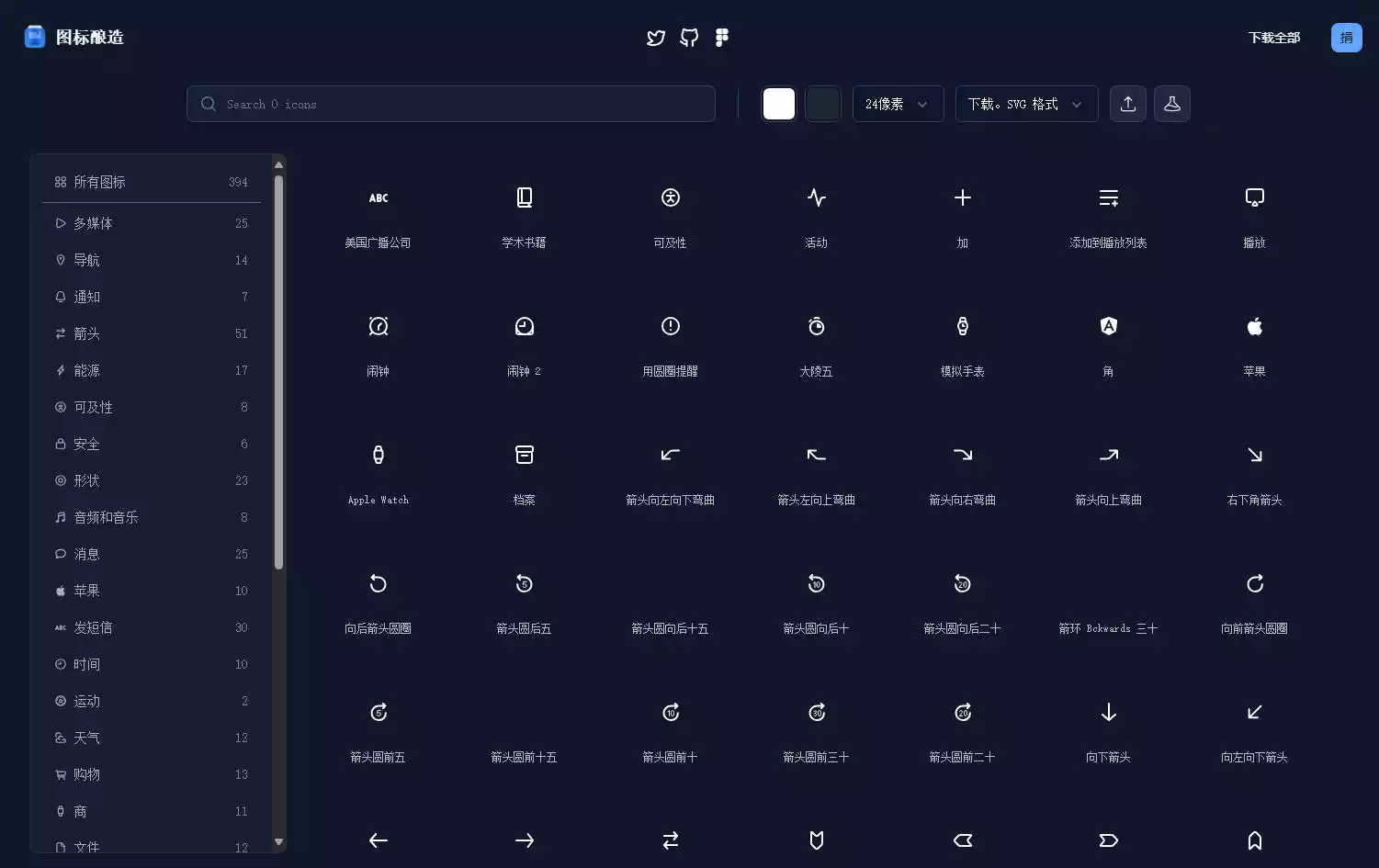This screenshot has height=868, width=1379.
Task: Select the 向后箭头圆圈 icon
Action: pos(379,583)
